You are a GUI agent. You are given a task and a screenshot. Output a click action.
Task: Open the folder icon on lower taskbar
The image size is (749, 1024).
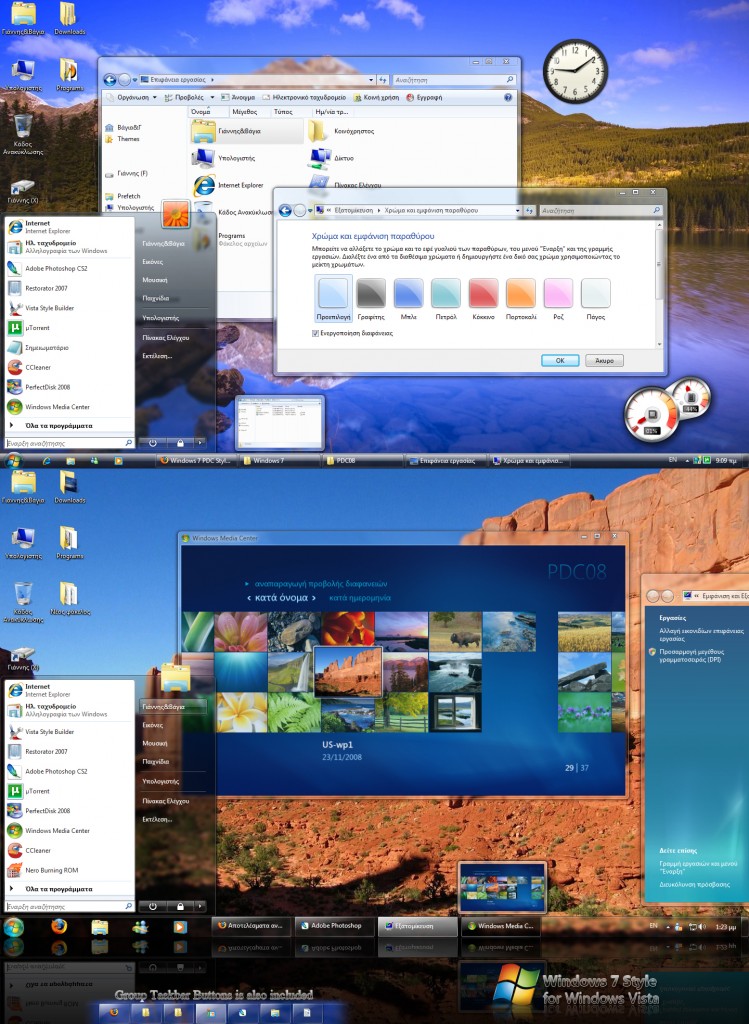(x=99, y=927)
